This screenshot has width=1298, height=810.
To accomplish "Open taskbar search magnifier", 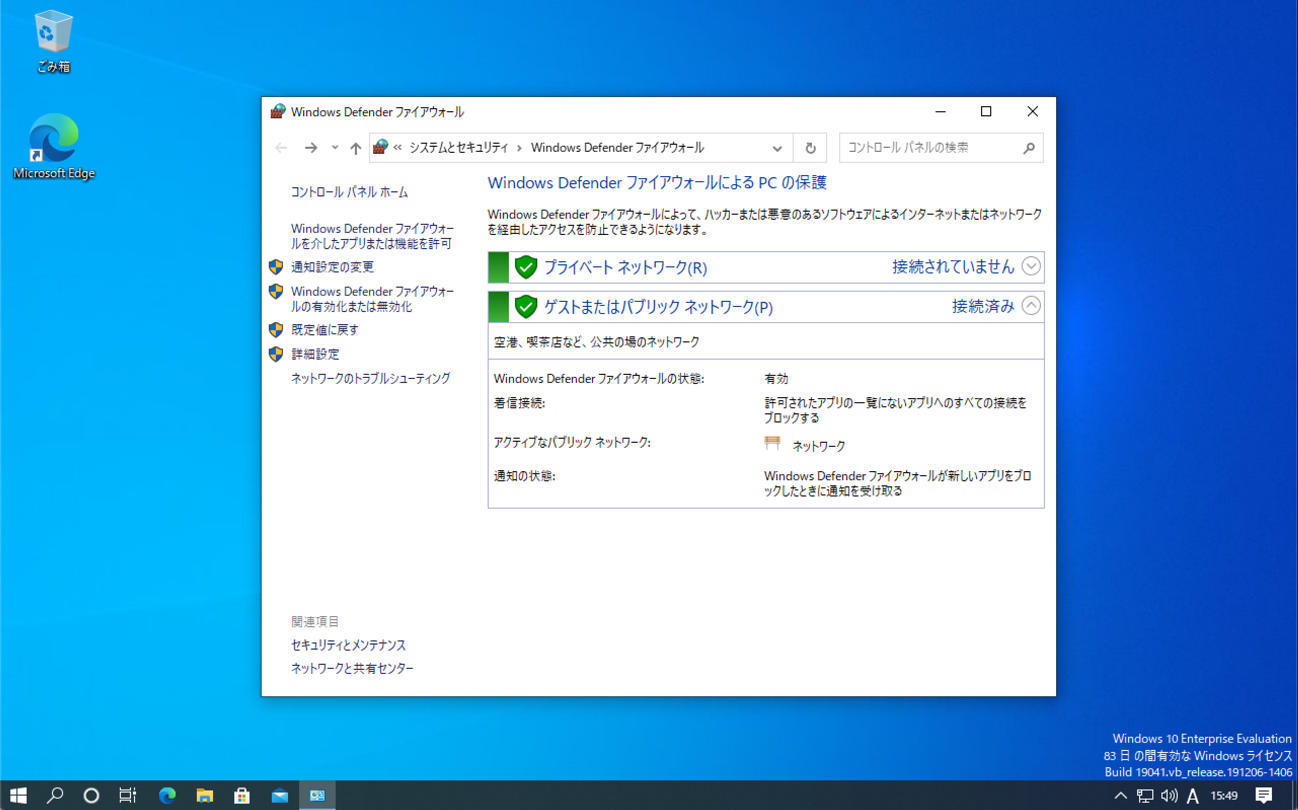I will [55, 796].
